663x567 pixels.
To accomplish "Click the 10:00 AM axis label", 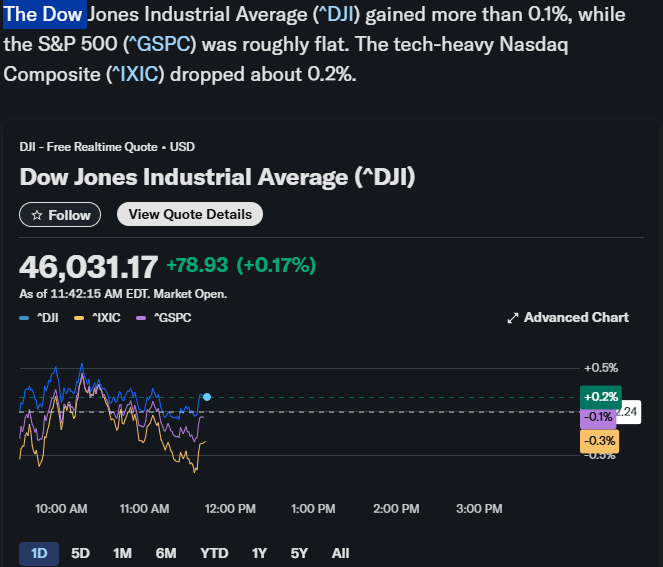I will pyautogui.click(x=61, y=509).
